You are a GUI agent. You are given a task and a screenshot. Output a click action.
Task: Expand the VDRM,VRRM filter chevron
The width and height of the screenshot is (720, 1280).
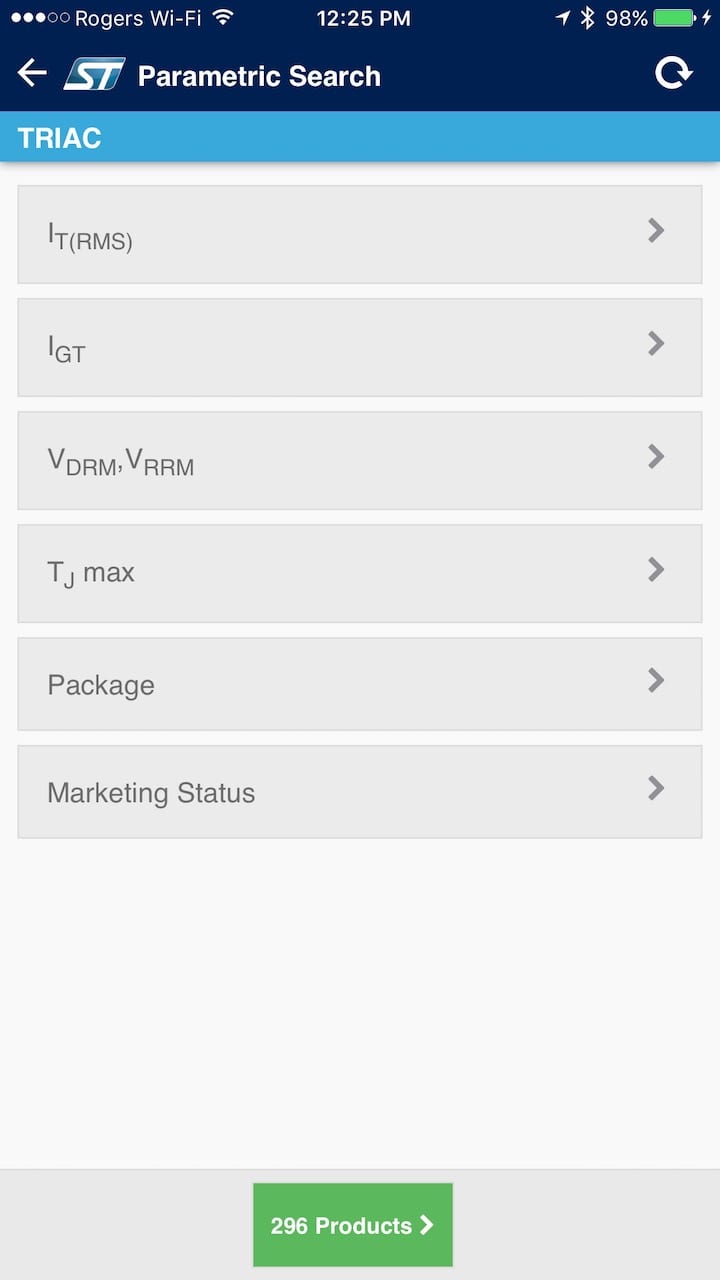(656, 457)
